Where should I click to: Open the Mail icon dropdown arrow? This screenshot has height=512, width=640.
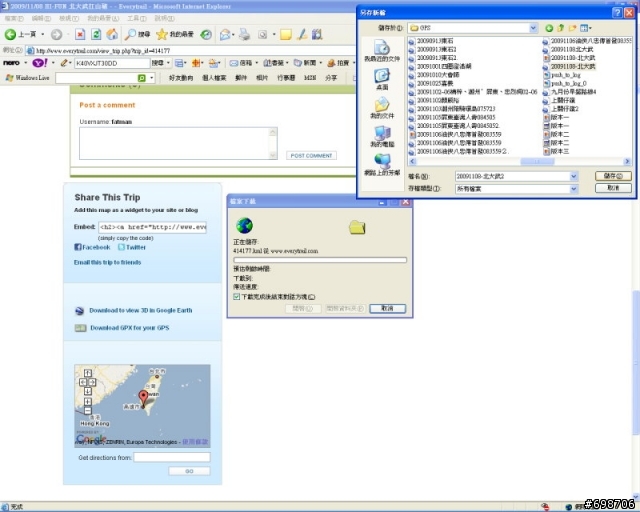click(x=233, y=35)
